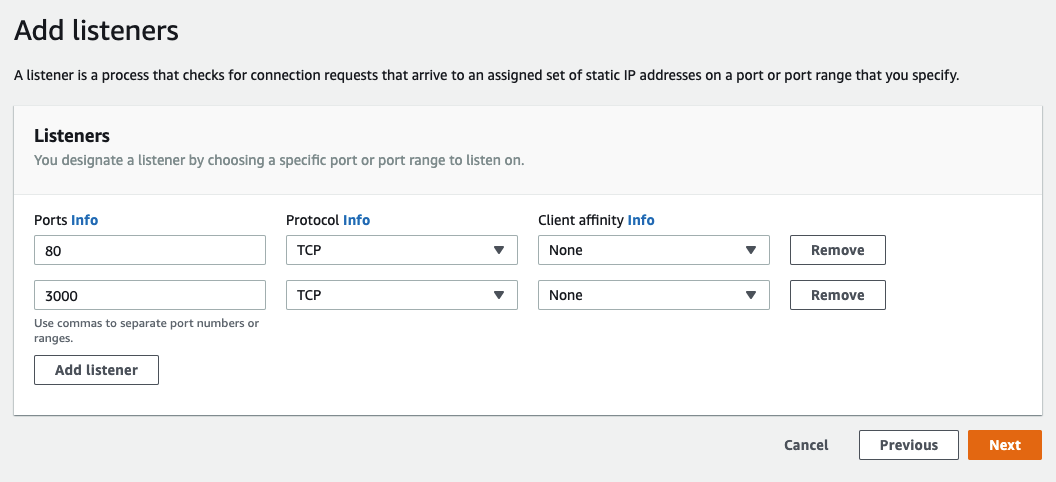The image size is (1056, 482).
Task: Click the ports field containing 3000
Action: (150, 295)
